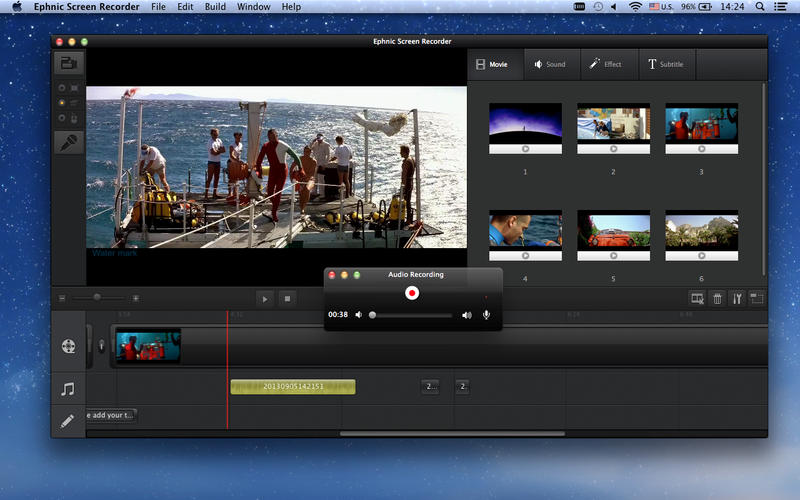This screenshot has width=800, height=500.
Task: Click the microphone audio recording icon
Action: point(69,142)
